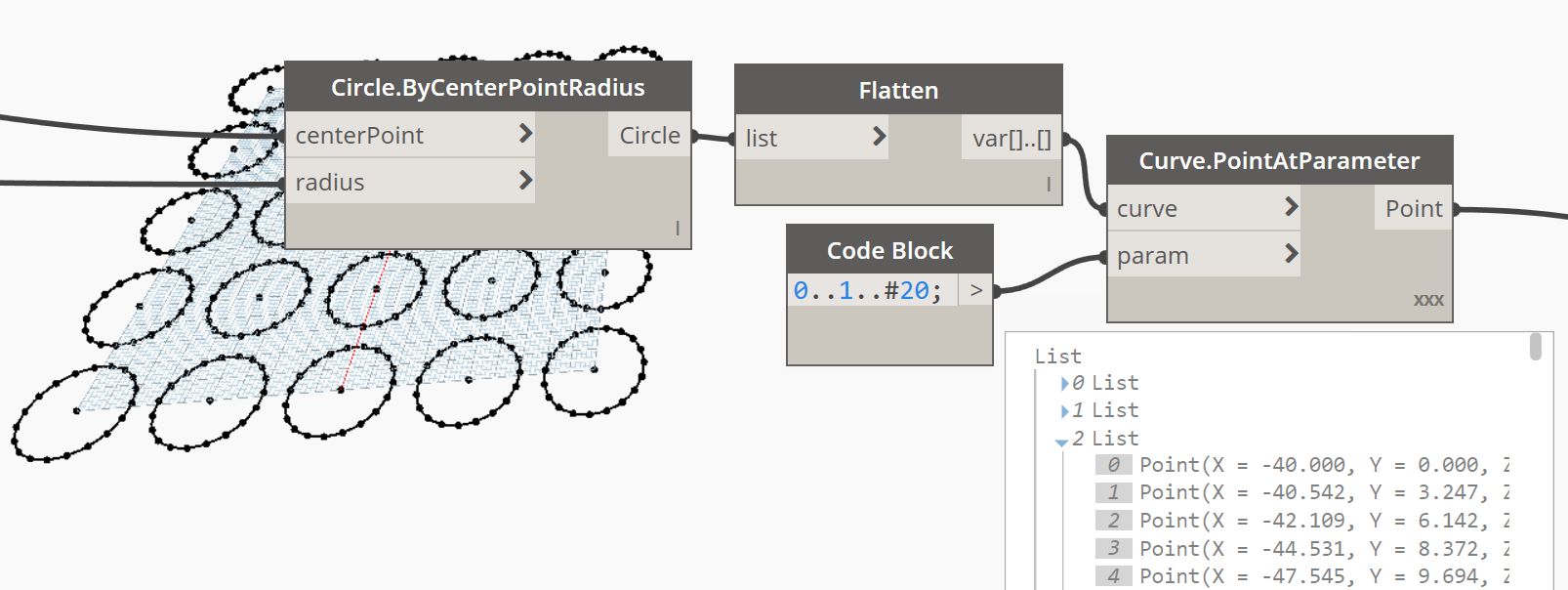Collapse the 2 List entry in preview
This screenshot has width=1568, height=590.
1062,442
